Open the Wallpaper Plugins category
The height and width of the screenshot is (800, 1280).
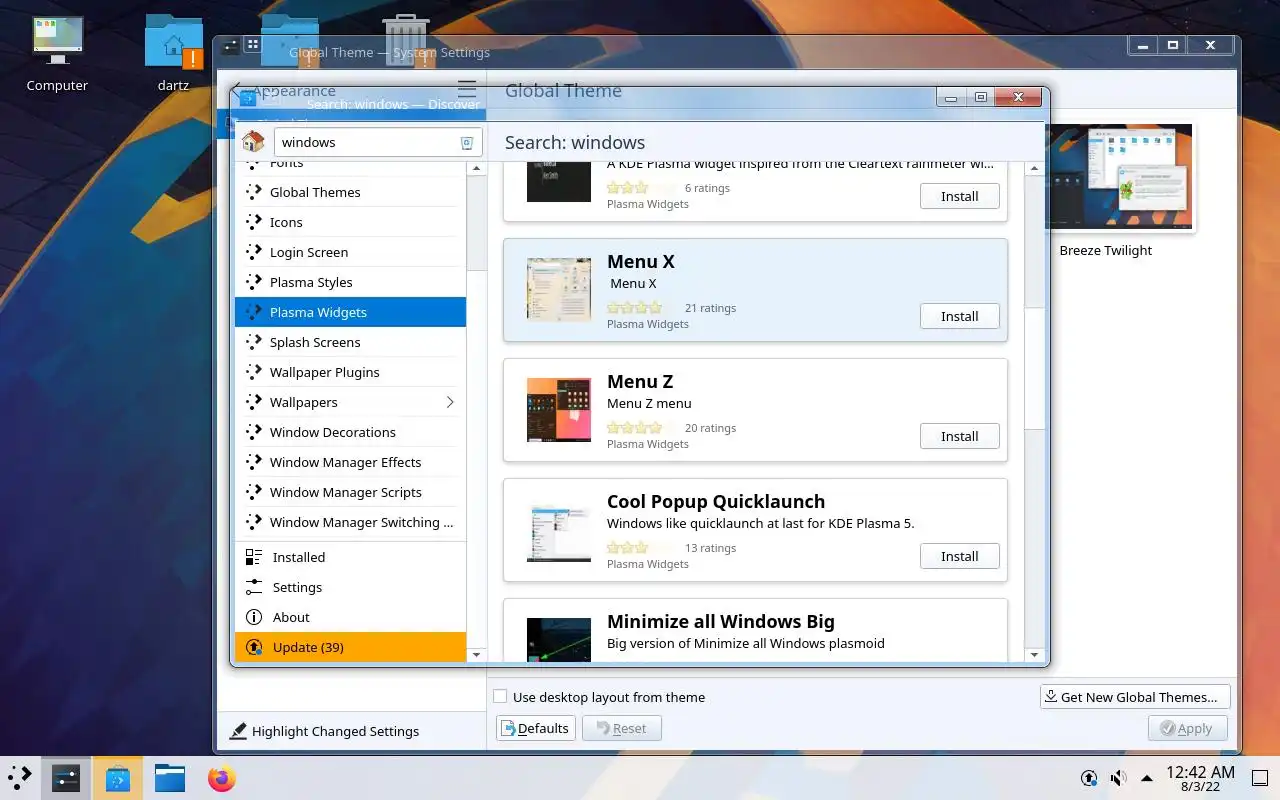(350, 372)
